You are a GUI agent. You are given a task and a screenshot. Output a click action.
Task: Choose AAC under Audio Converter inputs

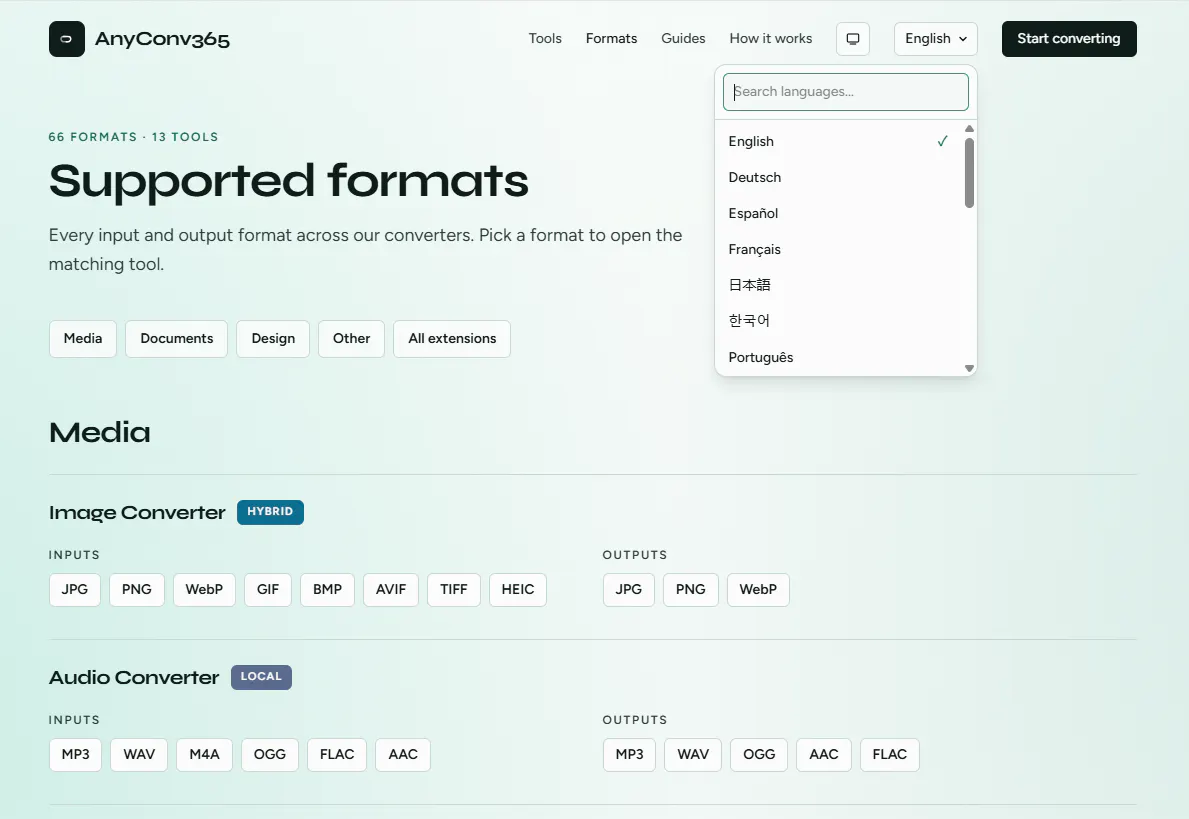(x=403, y=755)
